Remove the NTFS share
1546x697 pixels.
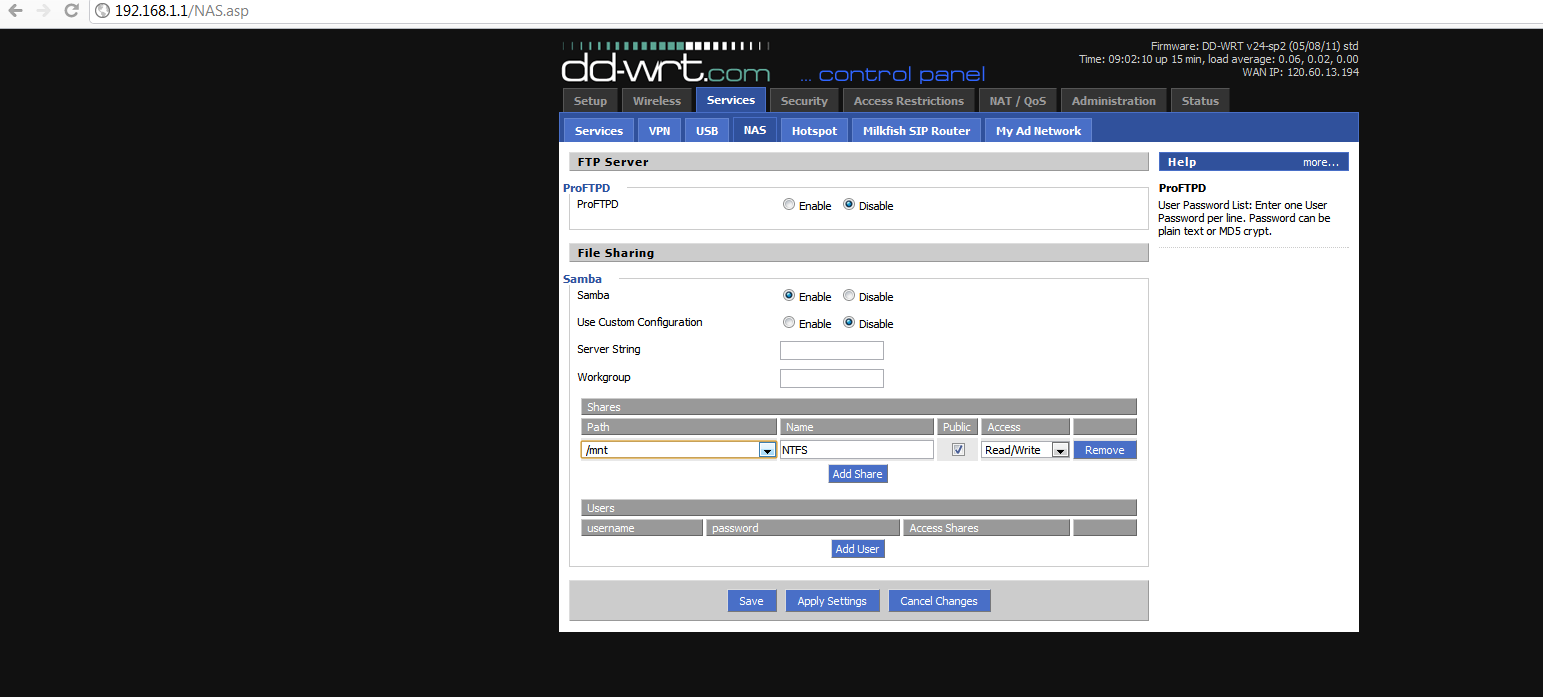click(1105, 450)
